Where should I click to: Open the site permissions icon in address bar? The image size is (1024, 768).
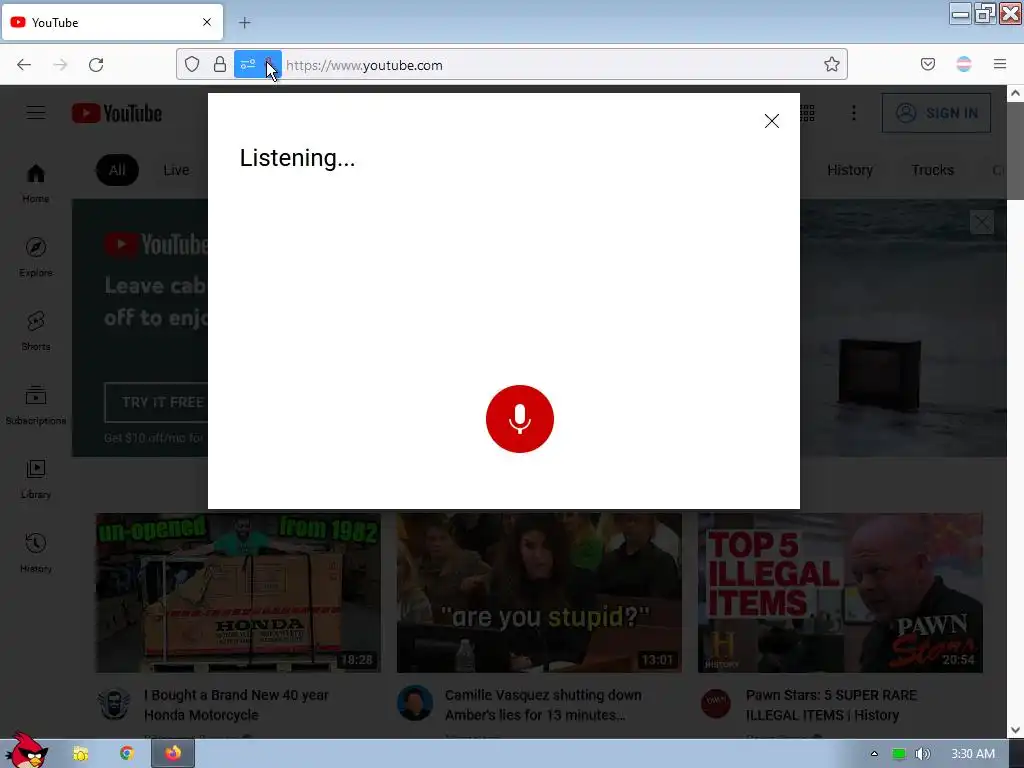pyautogui.click(x=248, y=64)
